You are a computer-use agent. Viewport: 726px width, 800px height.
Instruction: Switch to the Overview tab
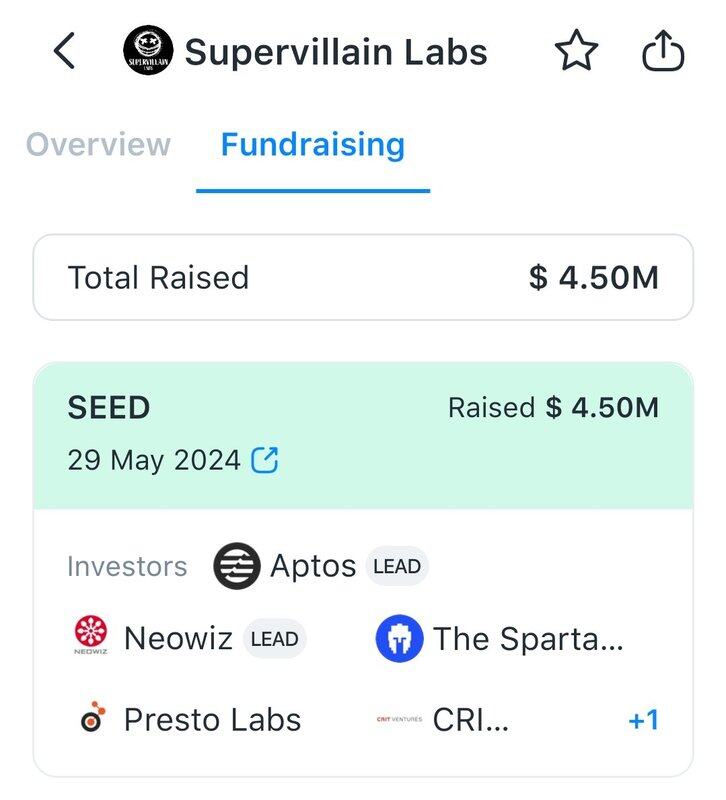[x=98, y=145]
